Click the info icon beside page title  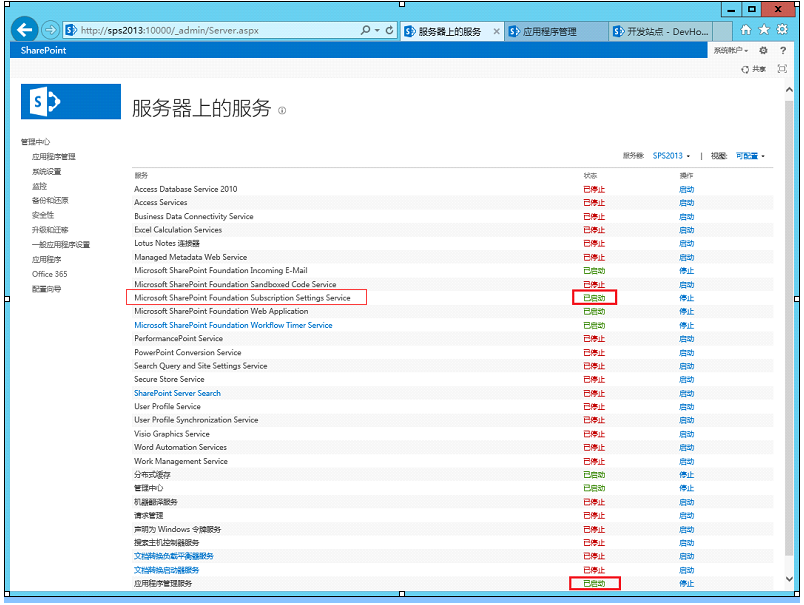pos(282,110)
